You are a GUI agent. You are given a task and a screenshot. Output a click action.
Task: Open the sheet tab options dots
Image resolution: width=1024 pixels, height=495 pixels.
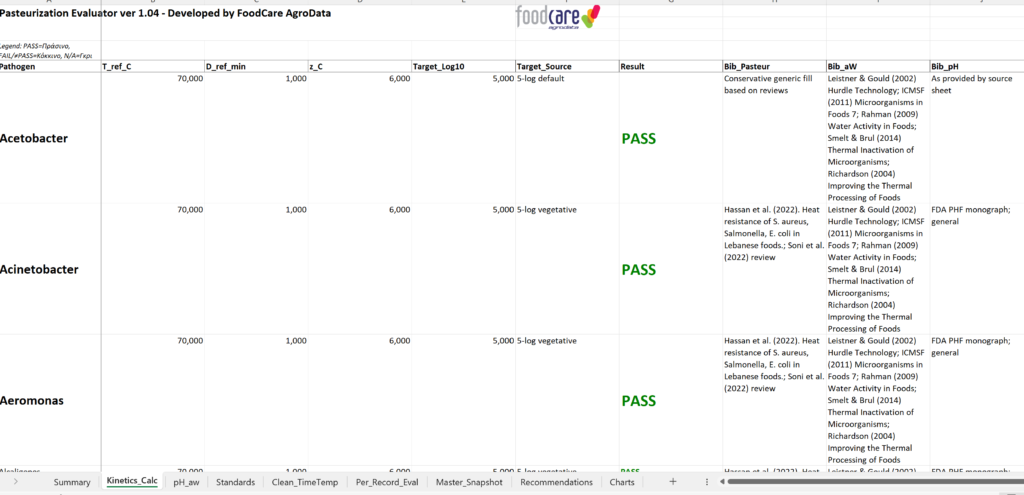707,482
